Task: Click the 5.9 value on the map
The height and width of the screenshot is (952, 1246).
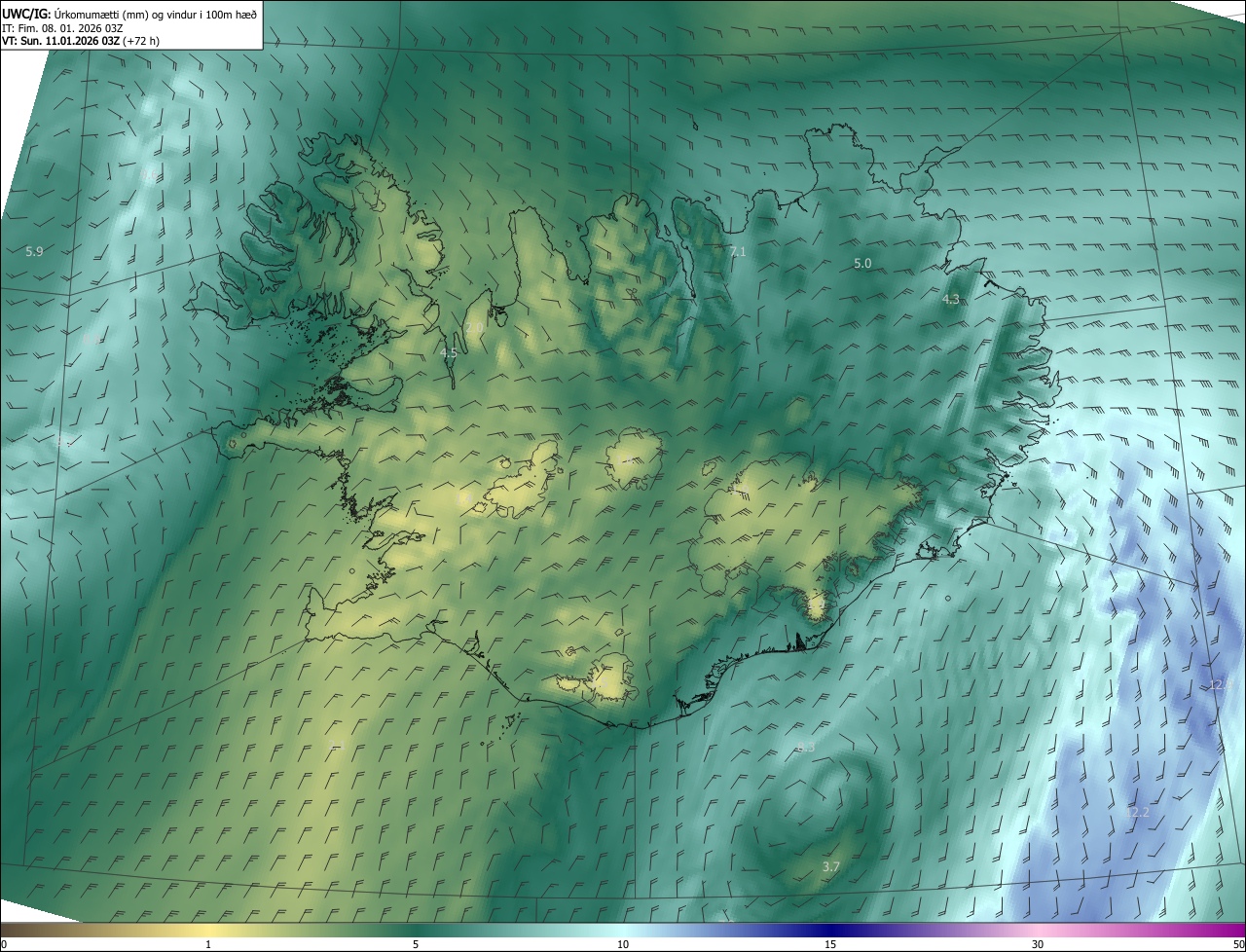Action: coord(34,252)
